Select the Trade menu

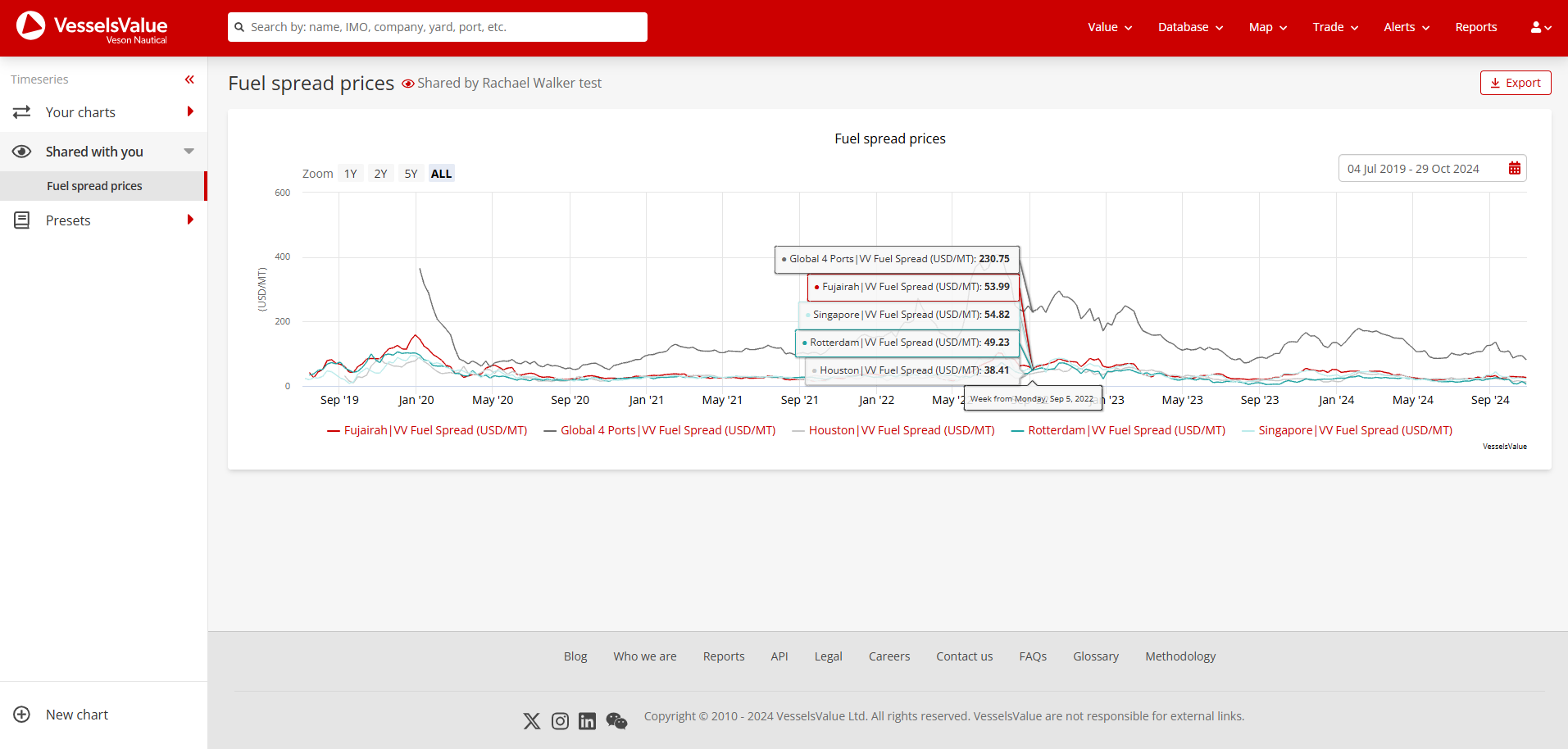(x=1334, y=27)
